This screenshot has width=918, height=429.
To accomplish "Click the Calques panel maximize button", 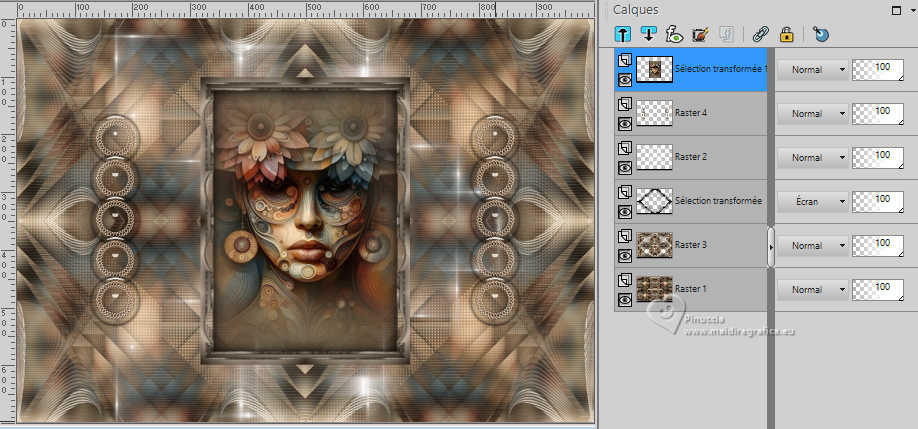I will (x=895, y=9).
